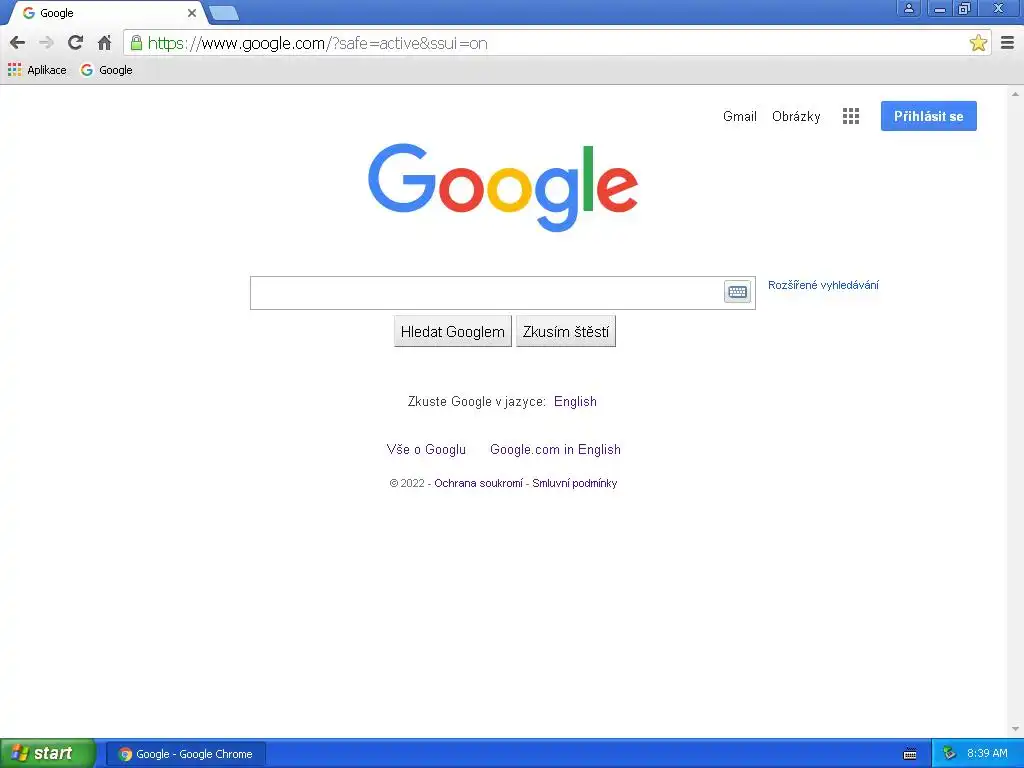Select Google Chrome taskbar button
The width and height of the screenshot is (1024, 768).
coord(186,754)
